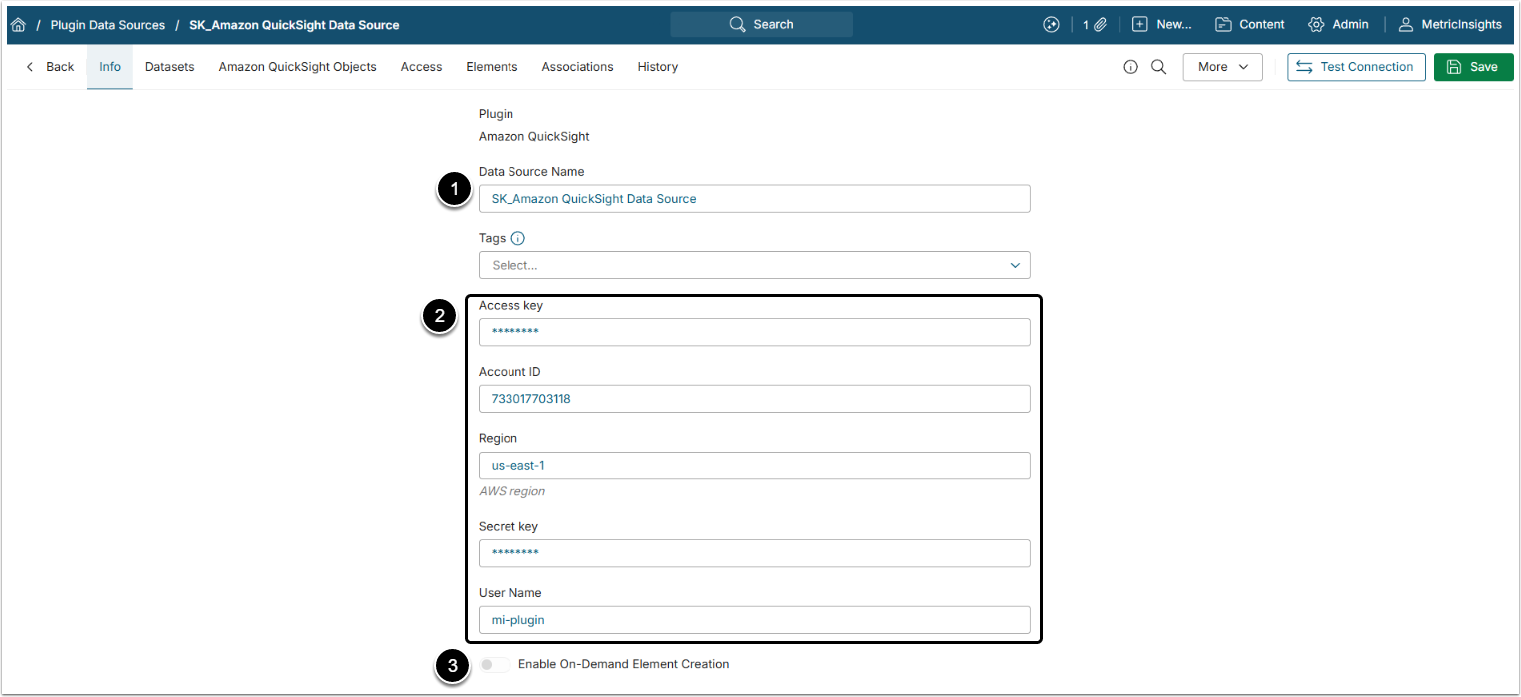Switch to the History tab
Screen dimensions: 1521x697
[657, 67]
